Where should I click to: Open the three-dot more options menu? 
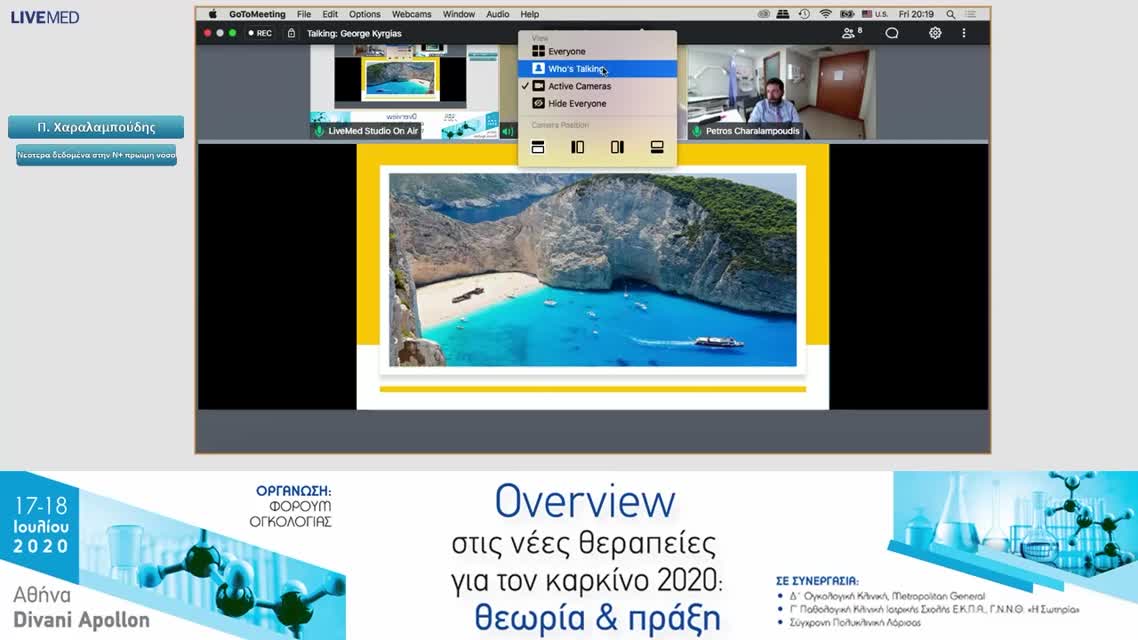pos(964,33)
